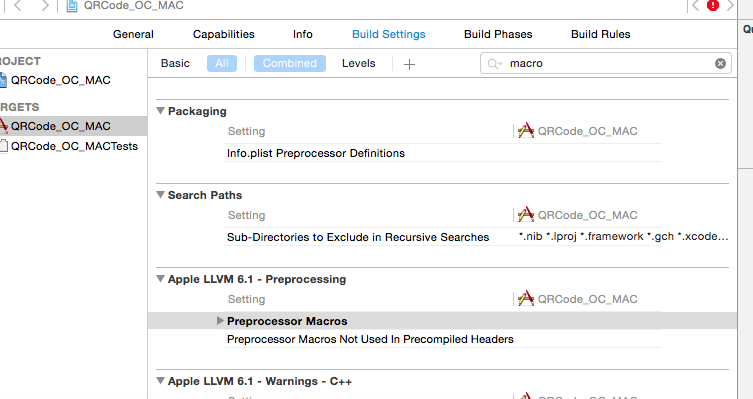This screenshot has width=753, height=399.
Task: Clear the macro search field
Action: (x=720, y=63)
